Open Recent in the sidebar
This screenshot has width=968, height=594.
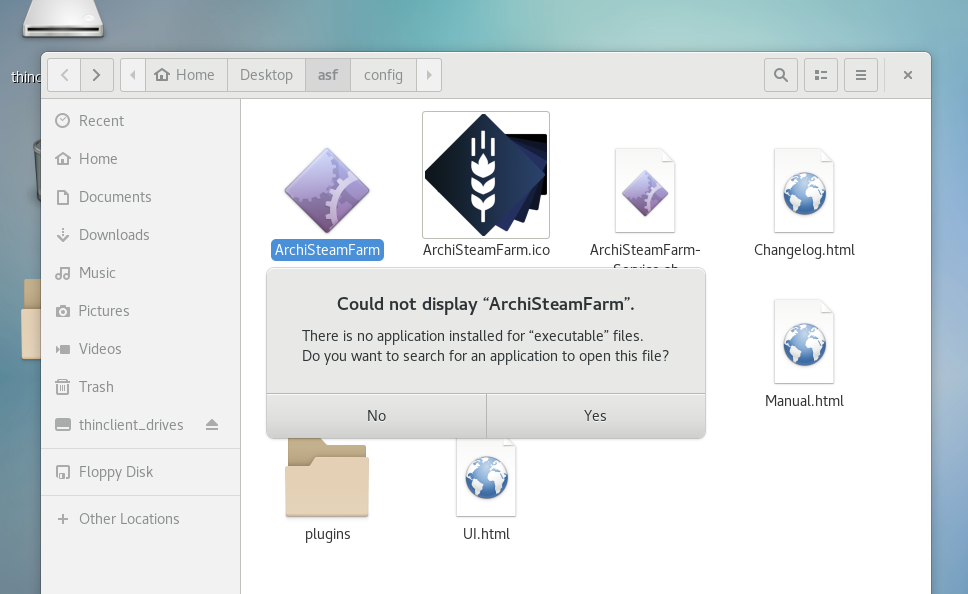(141, 120)
